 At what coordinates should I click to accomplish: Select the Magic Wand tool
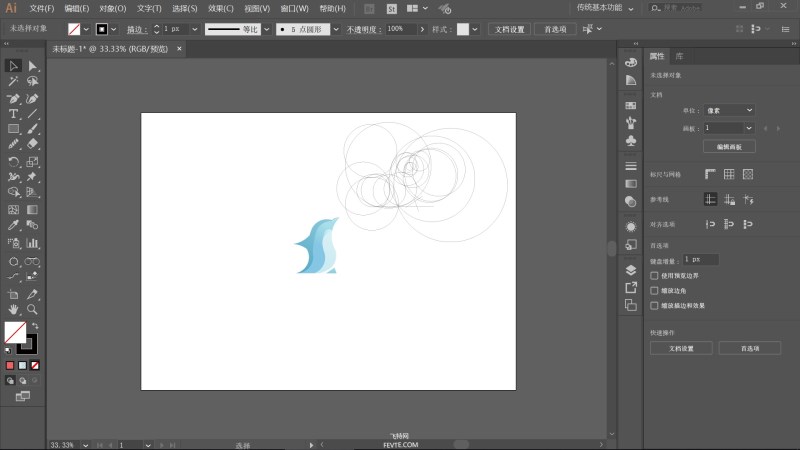(x=13, y=81)
